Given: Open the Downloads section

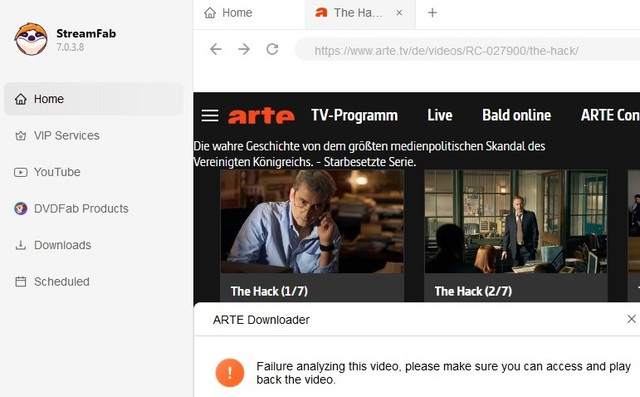Looking at the screenshot, I should point(93,245).
